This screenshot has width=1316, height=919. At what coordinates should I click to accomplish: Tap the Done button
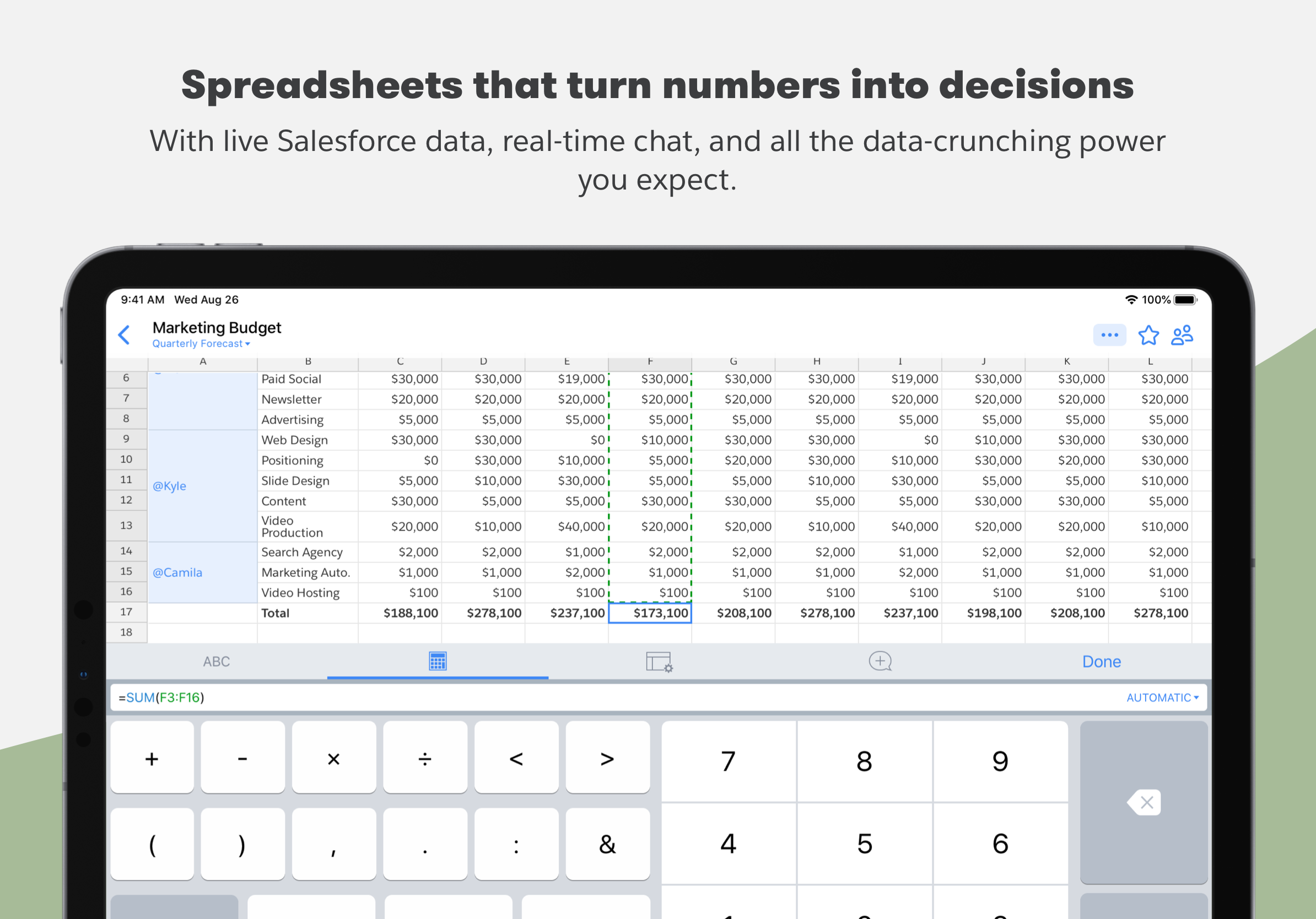[x=1101, y=661]
